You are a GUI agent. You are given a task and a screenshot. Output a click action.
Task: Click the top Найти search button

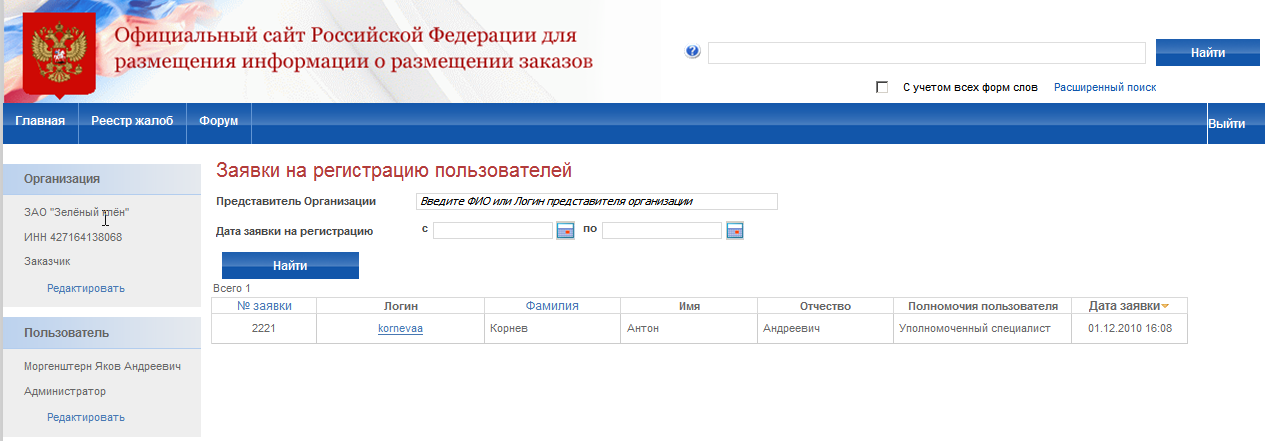pos(1208,53)
